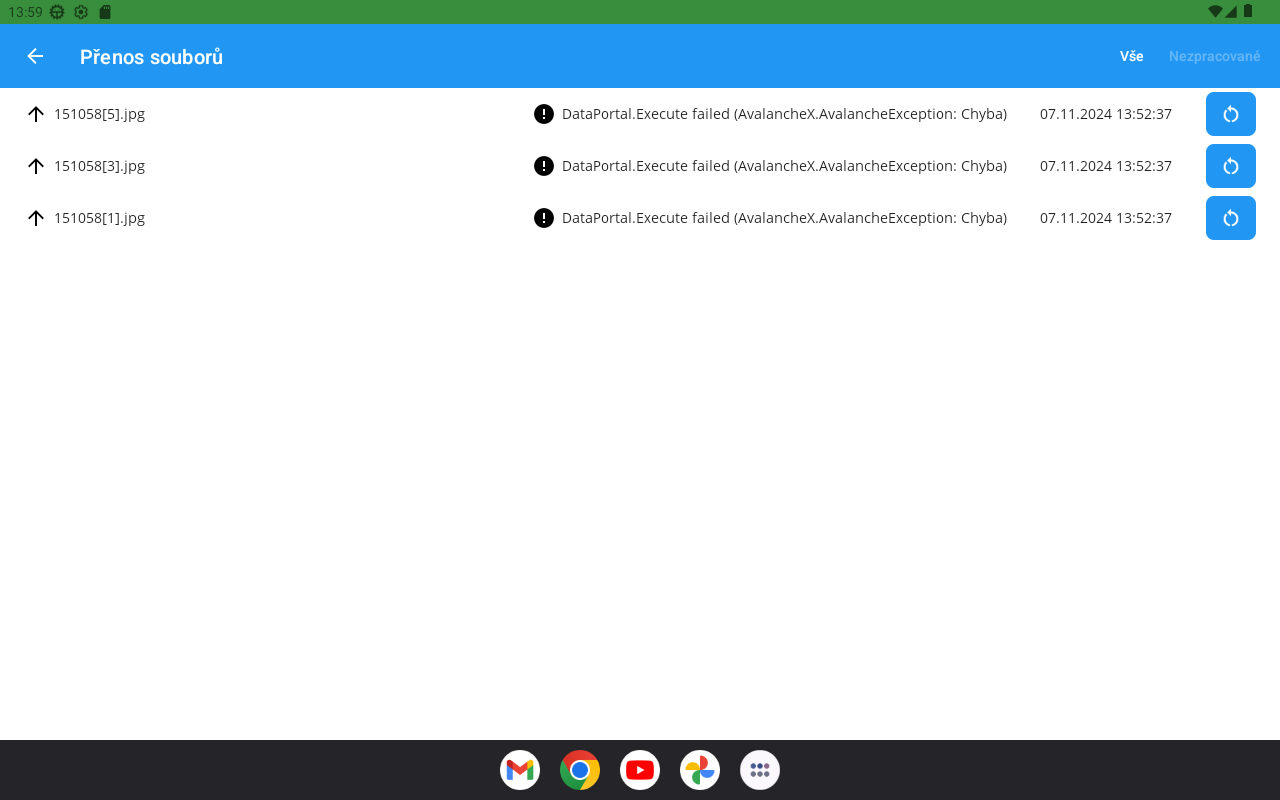Screen dimensions: 1280x800
Task: Launch Chrome from the taskbar
Action: click(580, 770)
